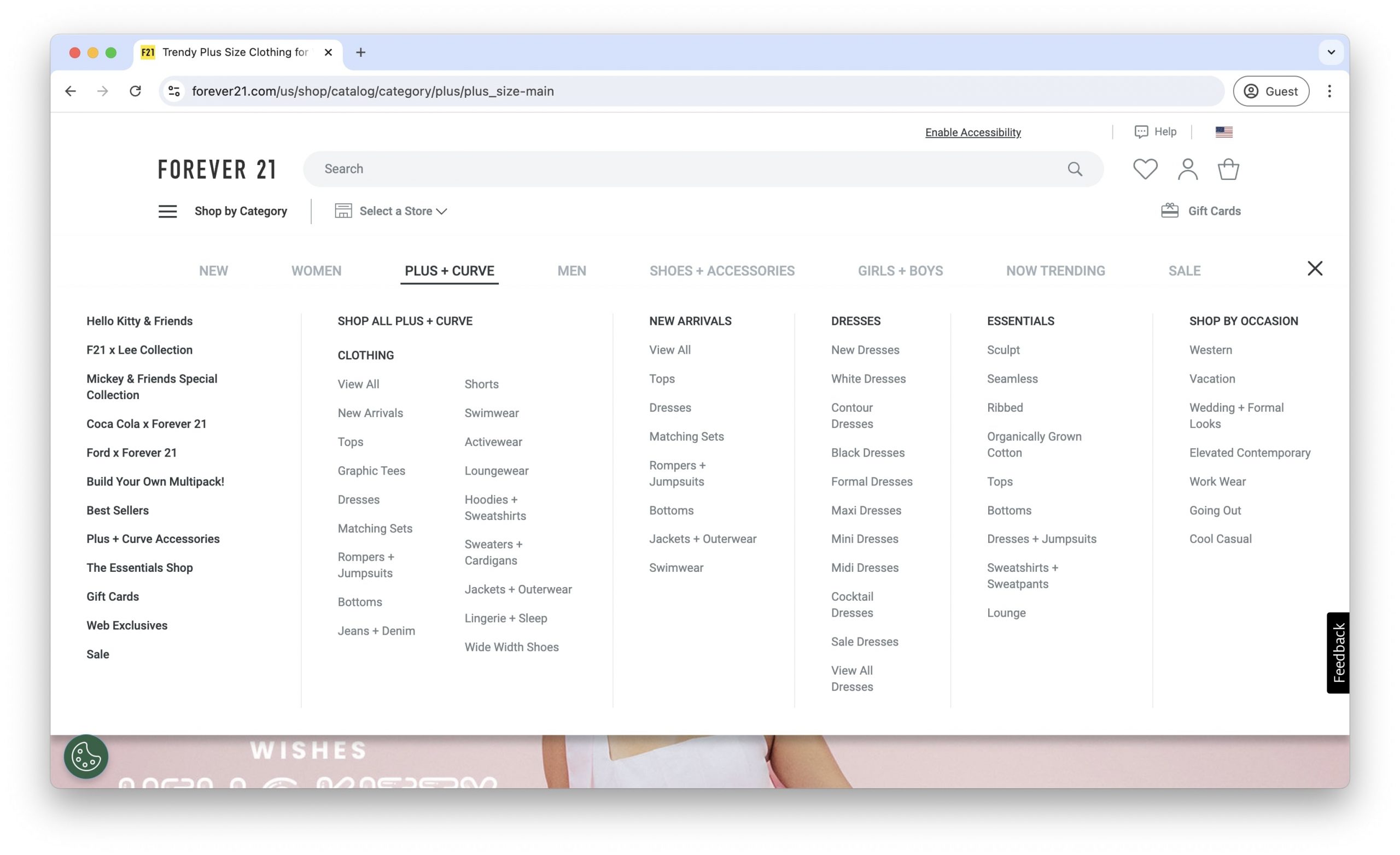Expand the browser profile Guest menu
Screen dimensions: 1400x855
click(x=1270, y=91)
